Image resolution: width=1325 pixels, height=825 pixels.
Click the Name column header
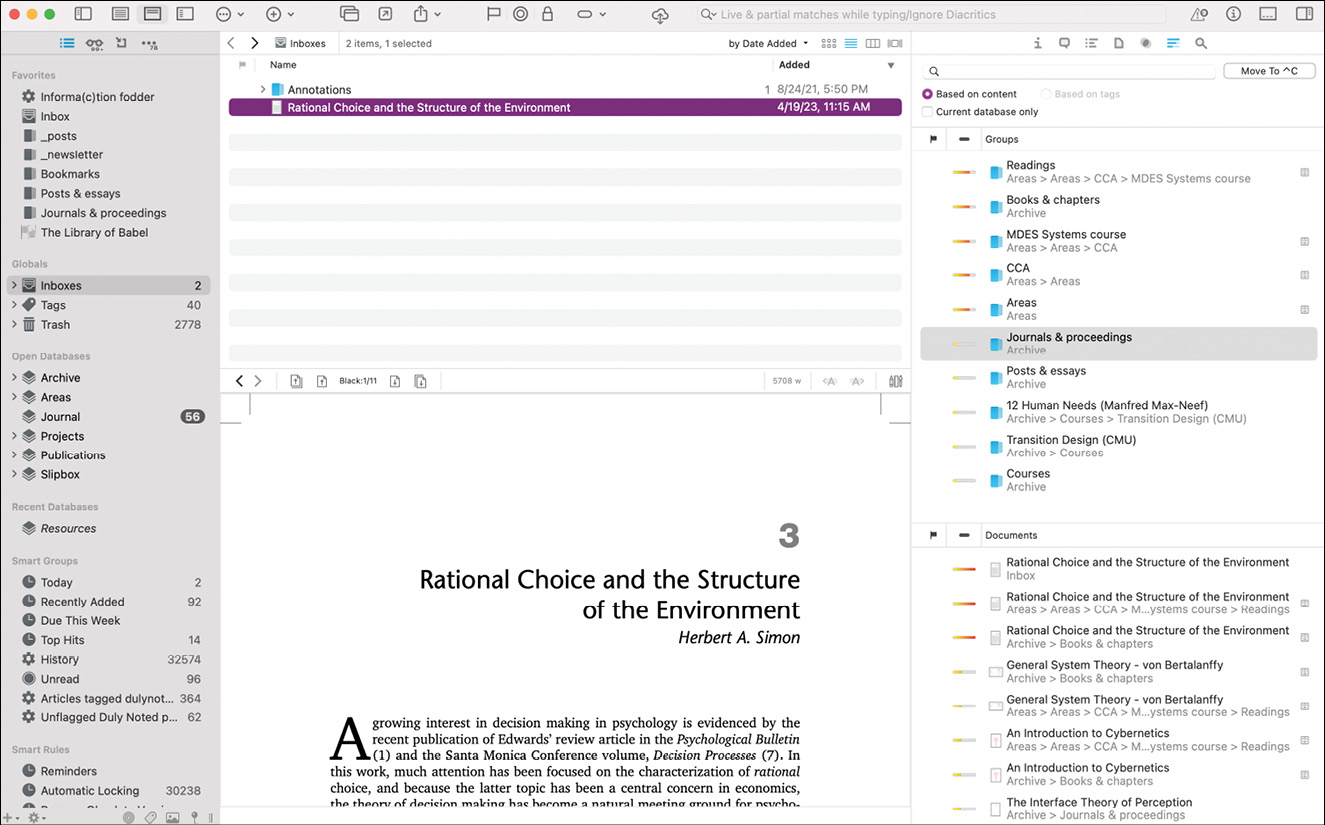tap(284, 65)
